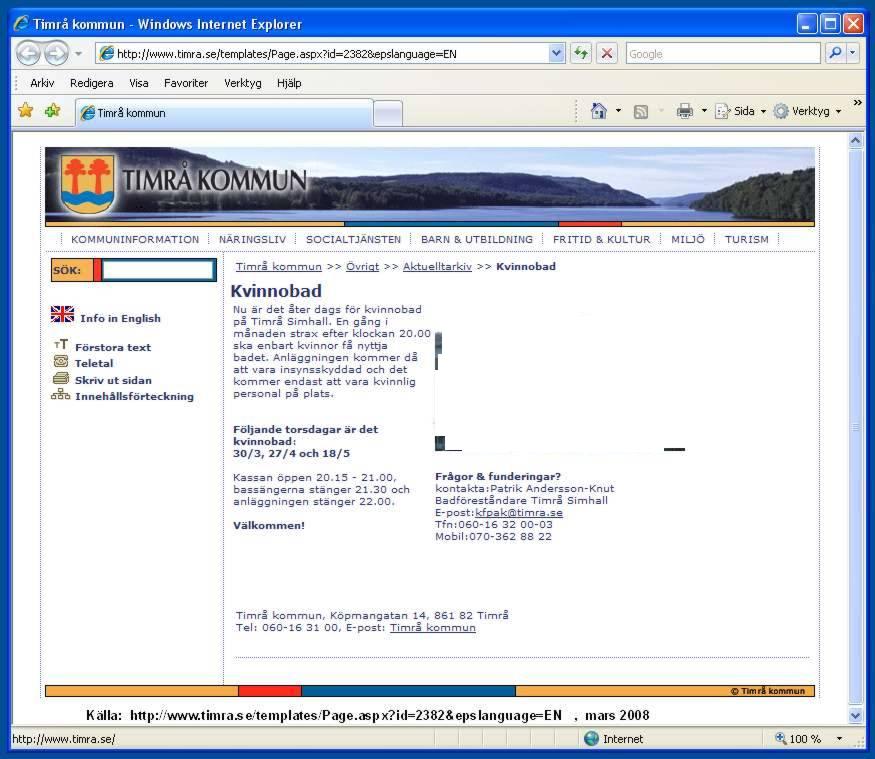Click the address bar URL field
The image size is (875, 759).
[323, 54]
